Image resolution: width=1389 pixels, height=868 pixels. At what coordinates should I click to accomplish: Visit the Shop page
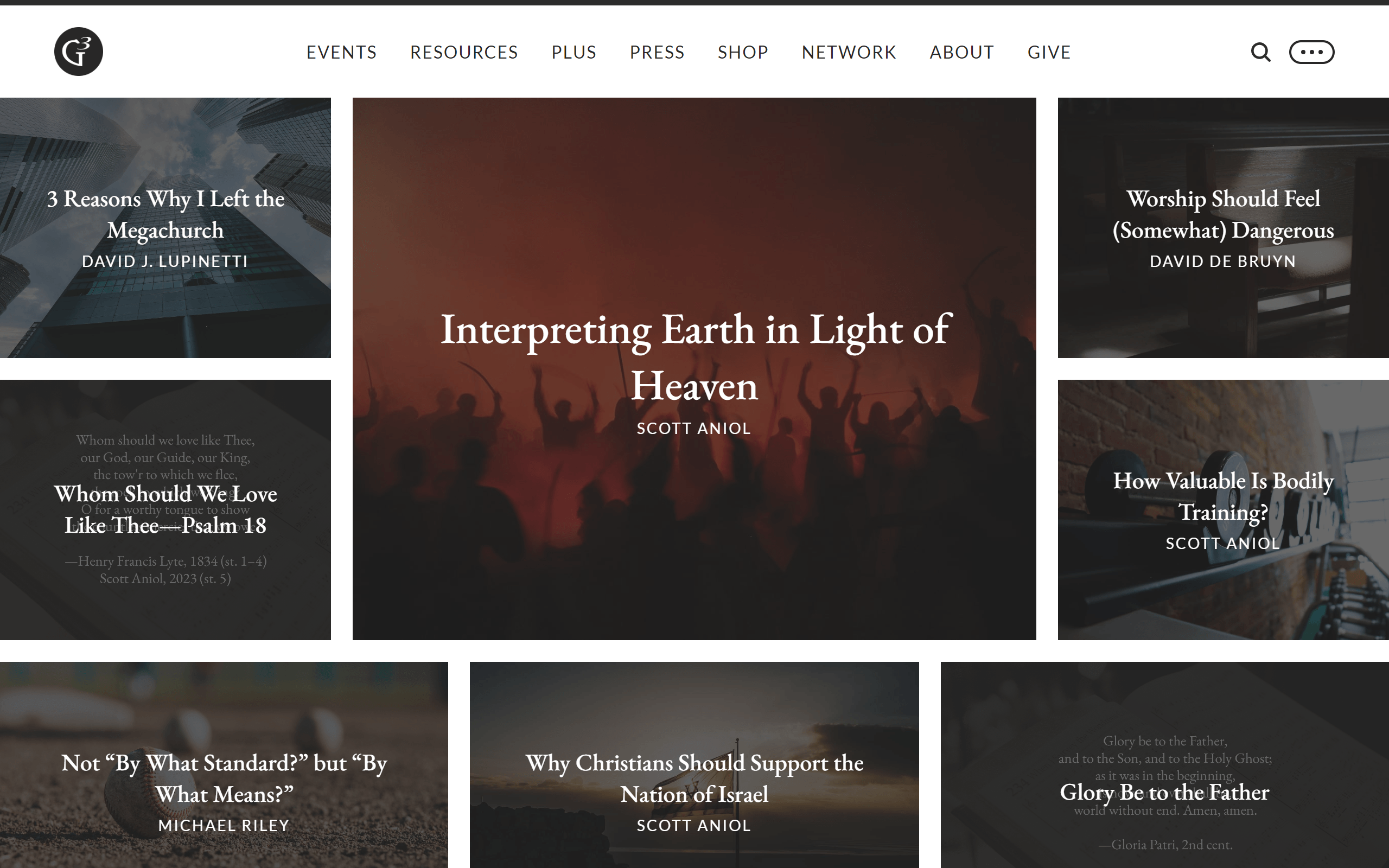click(743, 52)
